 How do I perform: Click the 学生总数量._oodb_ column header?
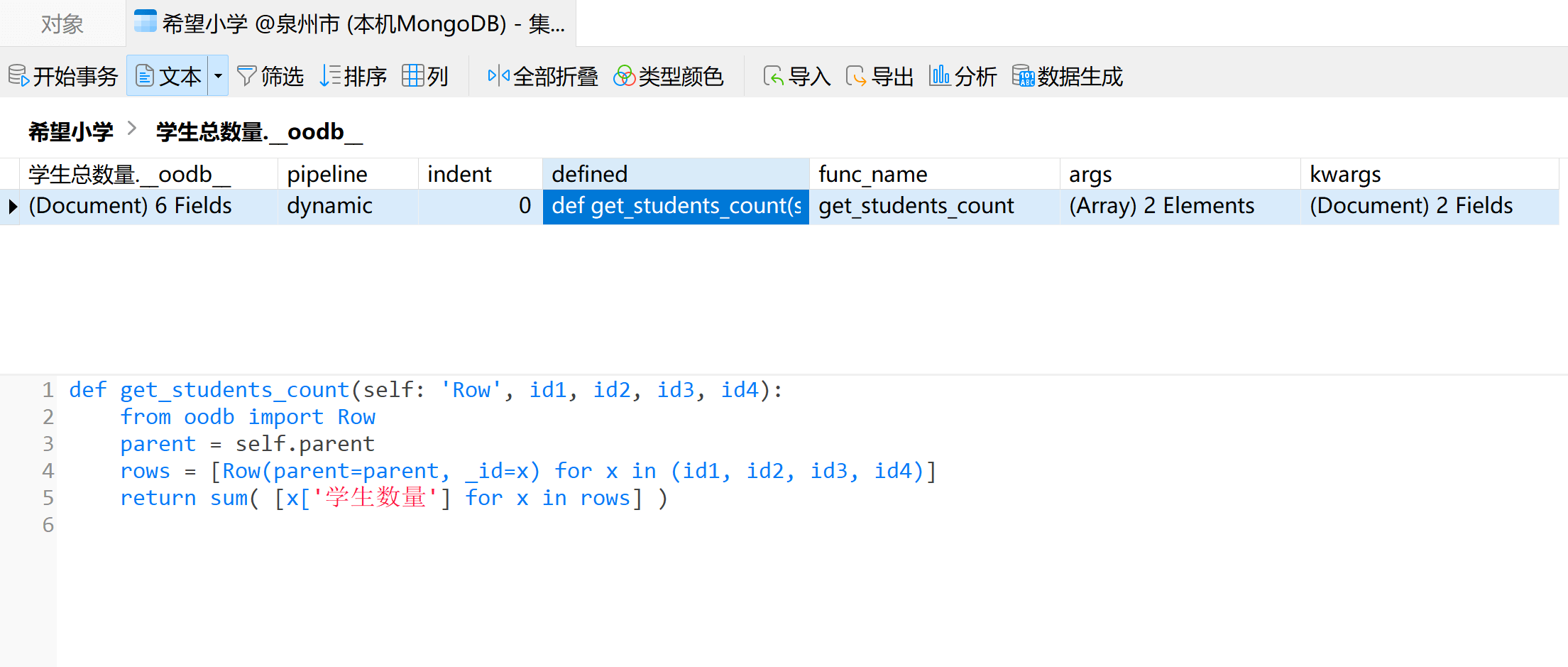click(148, 174)
